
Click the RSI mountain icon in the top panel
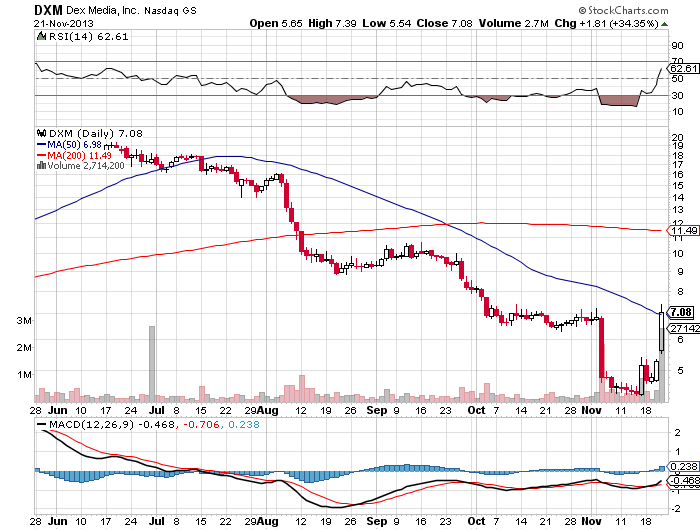coord(42,36)
